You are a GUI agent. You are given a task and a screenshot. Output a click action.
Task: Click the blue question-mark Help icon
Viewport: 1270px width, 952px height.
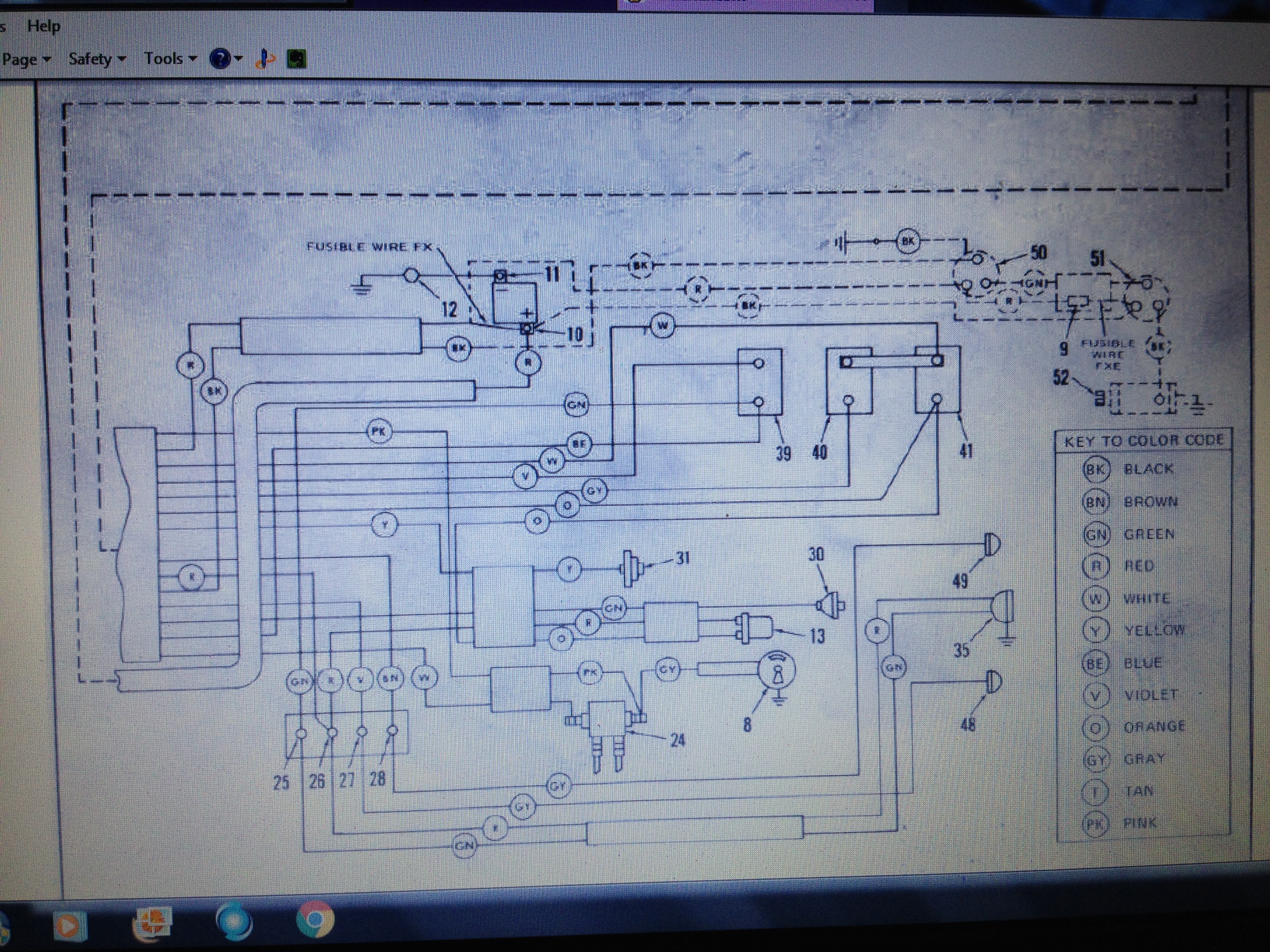(x=221, y=59)
